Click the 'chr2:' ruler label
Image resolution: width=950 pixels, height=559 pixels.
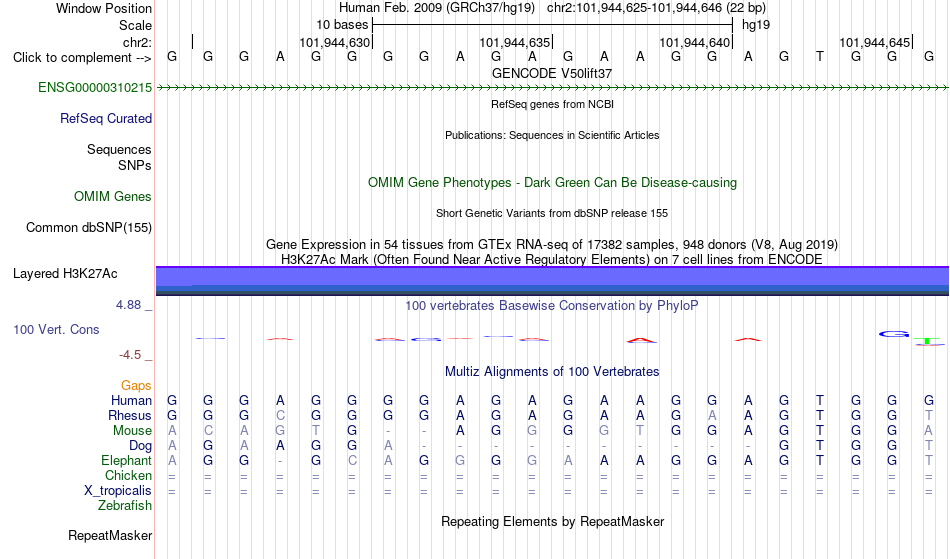137,42
